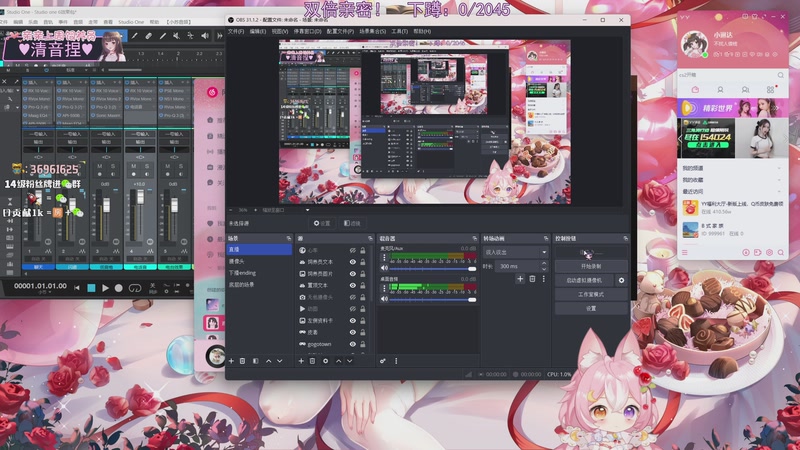Image resolution: width=800 pixels, height=450 pixels.
Task: Mute the 桌面音频 channel in OBS mixer
Action: [x=385, y=299]
